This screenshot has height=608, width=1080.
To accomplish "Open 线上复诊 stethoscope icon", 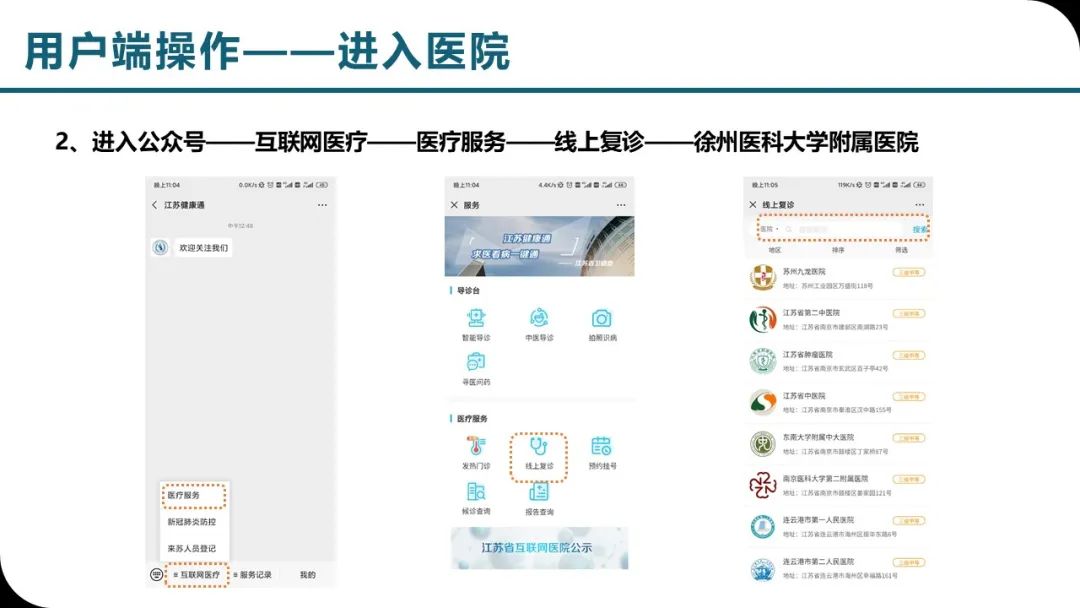I will tap(539, 448).
